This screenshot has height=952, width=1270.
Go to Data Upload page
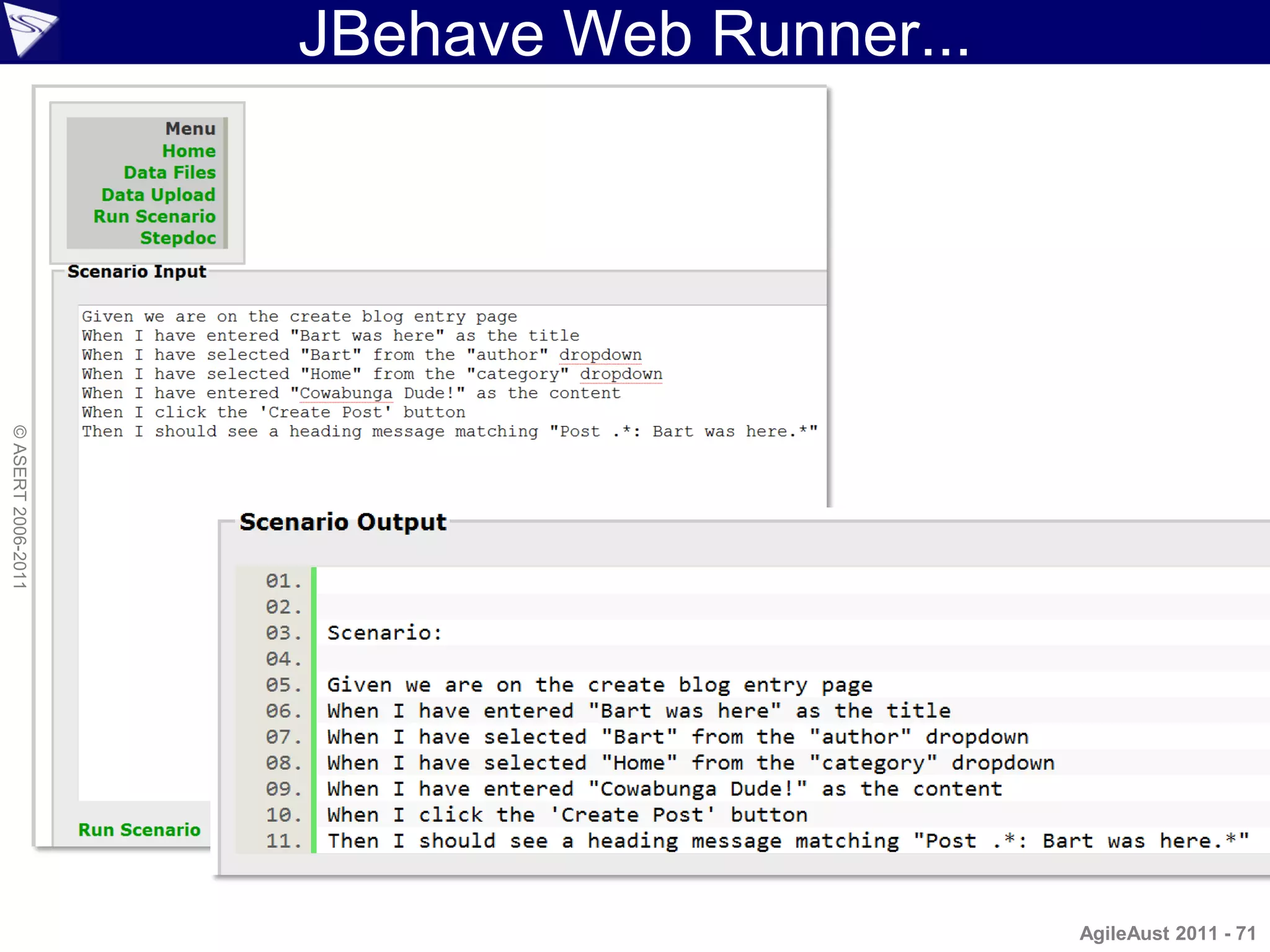coord(158,195)
